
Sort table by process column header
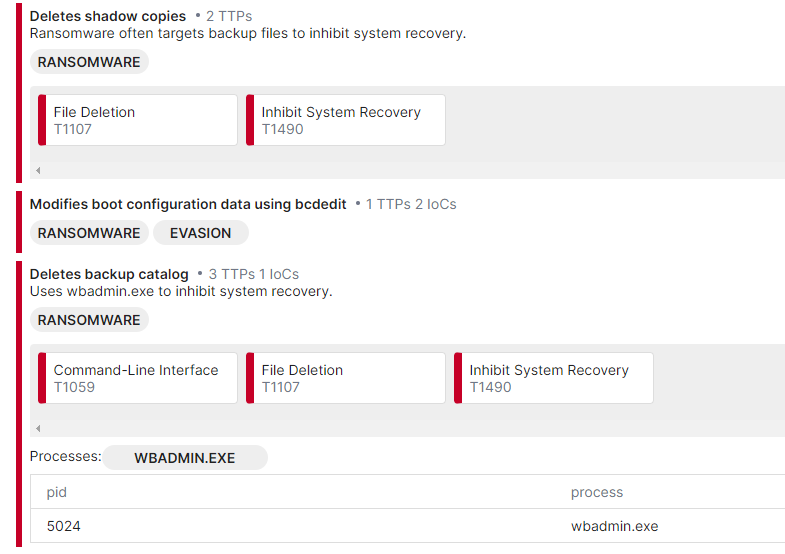point(597,492)
